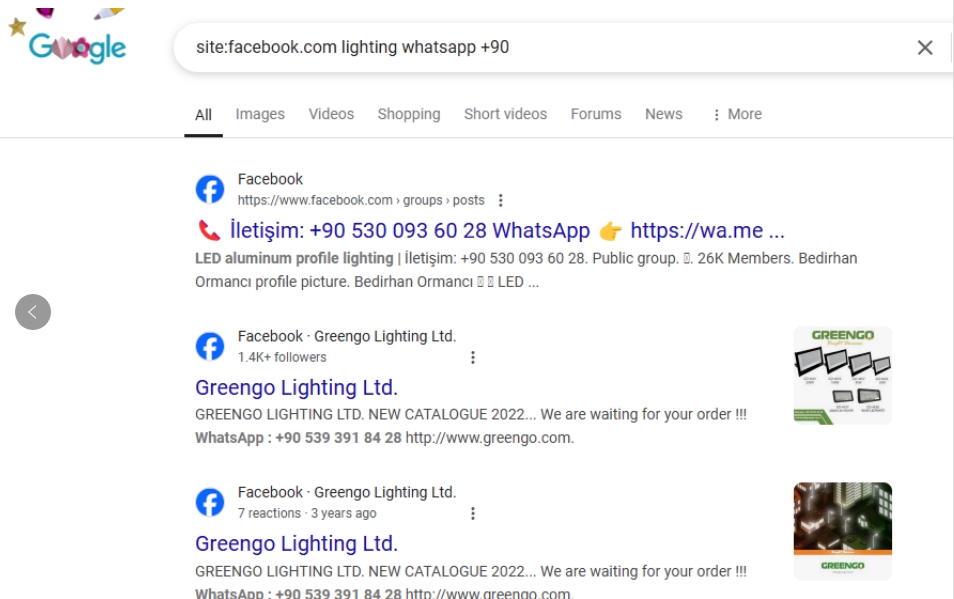The width and height of the screenshot is (954, 599).
Task: Click the '1.4K+ followers' text
Action: [282, 357]
